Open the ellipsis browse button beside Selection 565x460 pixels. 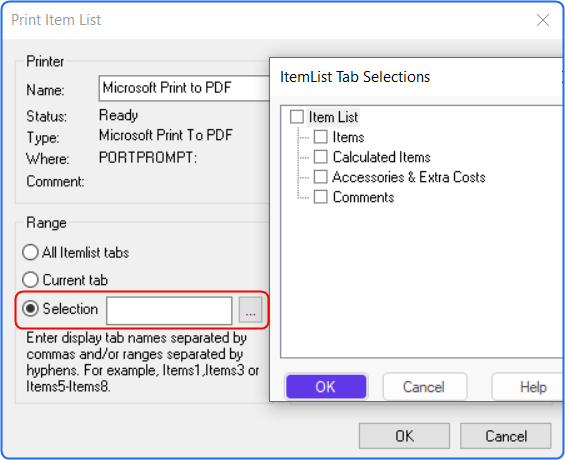tap(250, 310)
